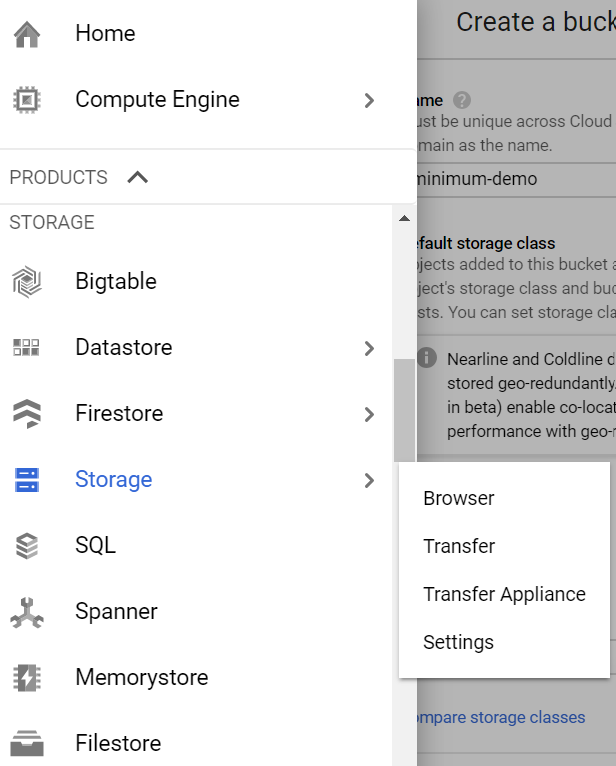
Task: Choose Transfer Appliance in the submenu
Action: pos(504,595)
